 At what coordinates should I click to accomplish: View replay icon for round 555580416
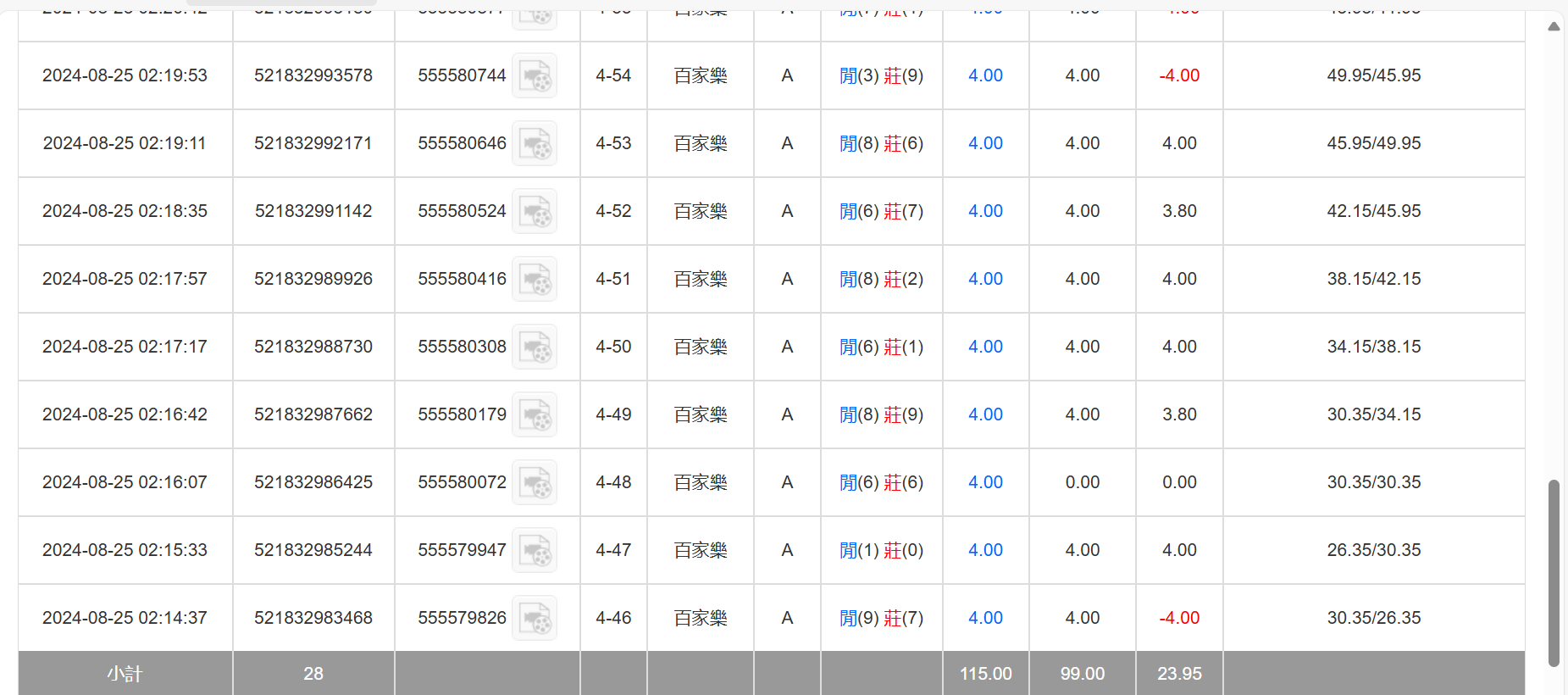pos(535,280)
